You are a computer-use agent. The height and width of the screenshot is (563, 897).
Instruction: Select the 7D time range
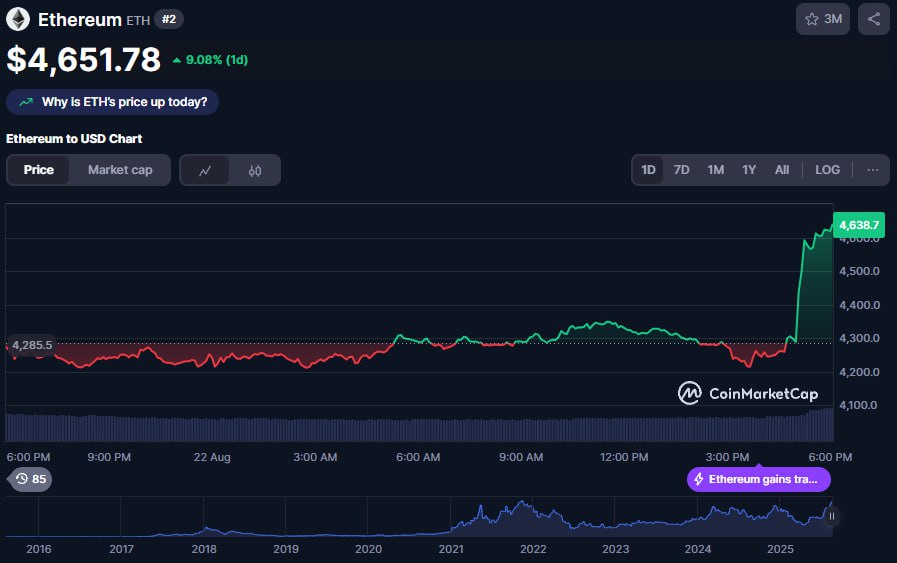pyautogui.click(x=681, y=170)
